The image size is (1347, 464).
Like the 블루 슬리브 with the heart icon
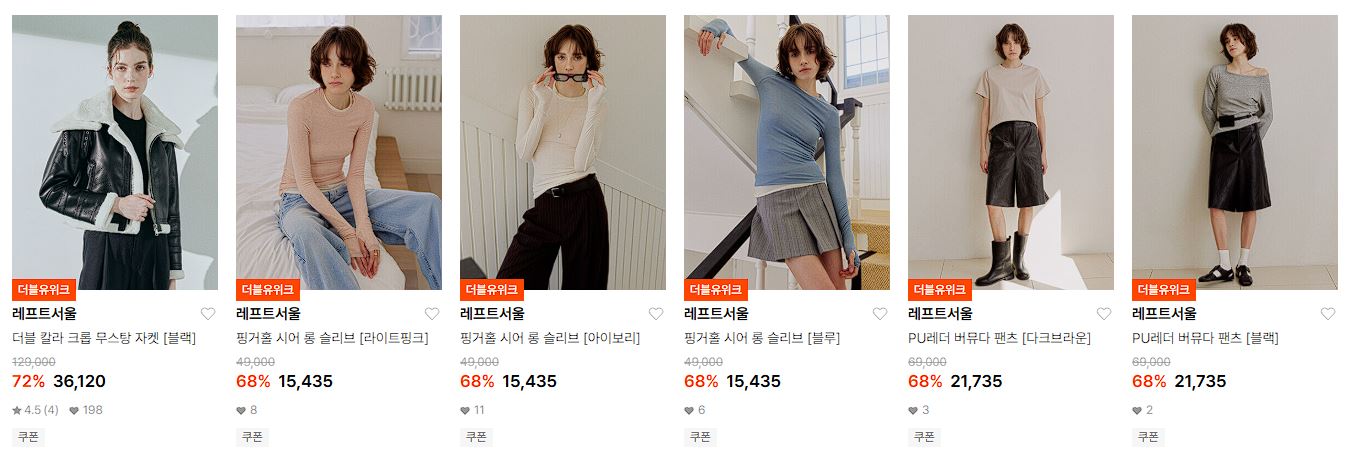tap(880, 314)
